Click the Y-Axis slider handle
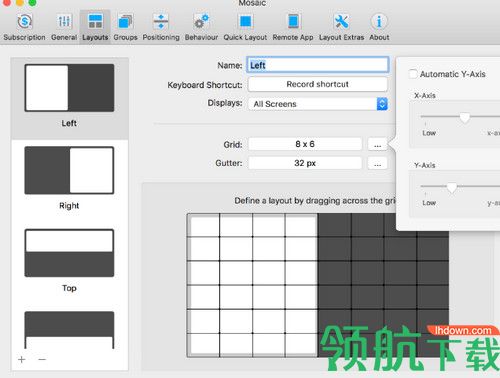500x378 pixels. pos(452,187)
